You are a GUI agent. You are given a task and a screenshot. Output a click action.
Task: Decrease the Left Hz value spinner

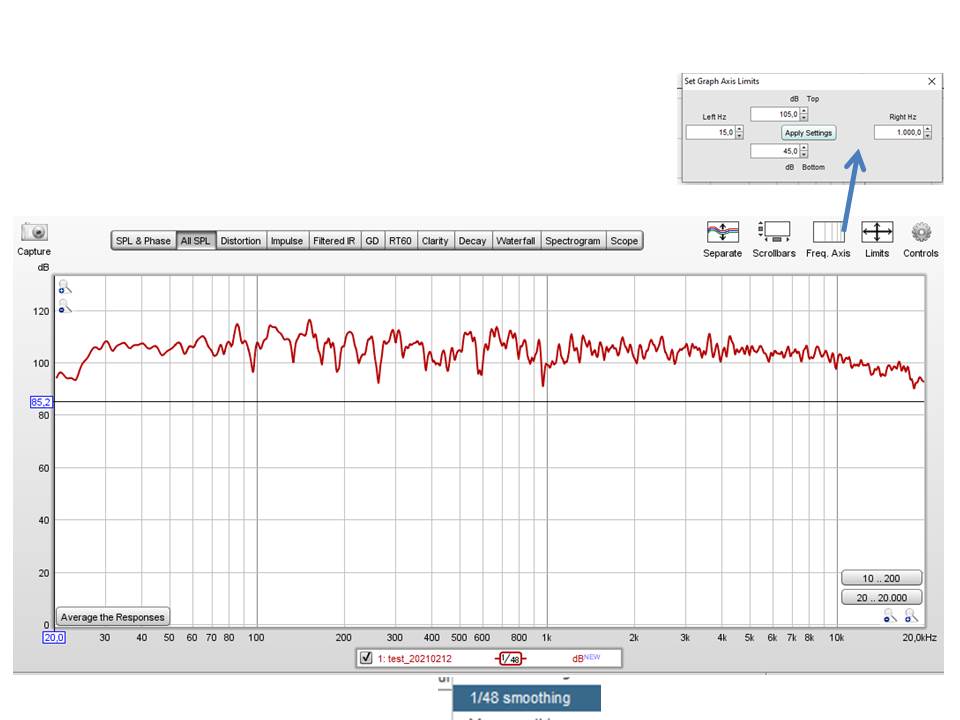pos(740,136)
